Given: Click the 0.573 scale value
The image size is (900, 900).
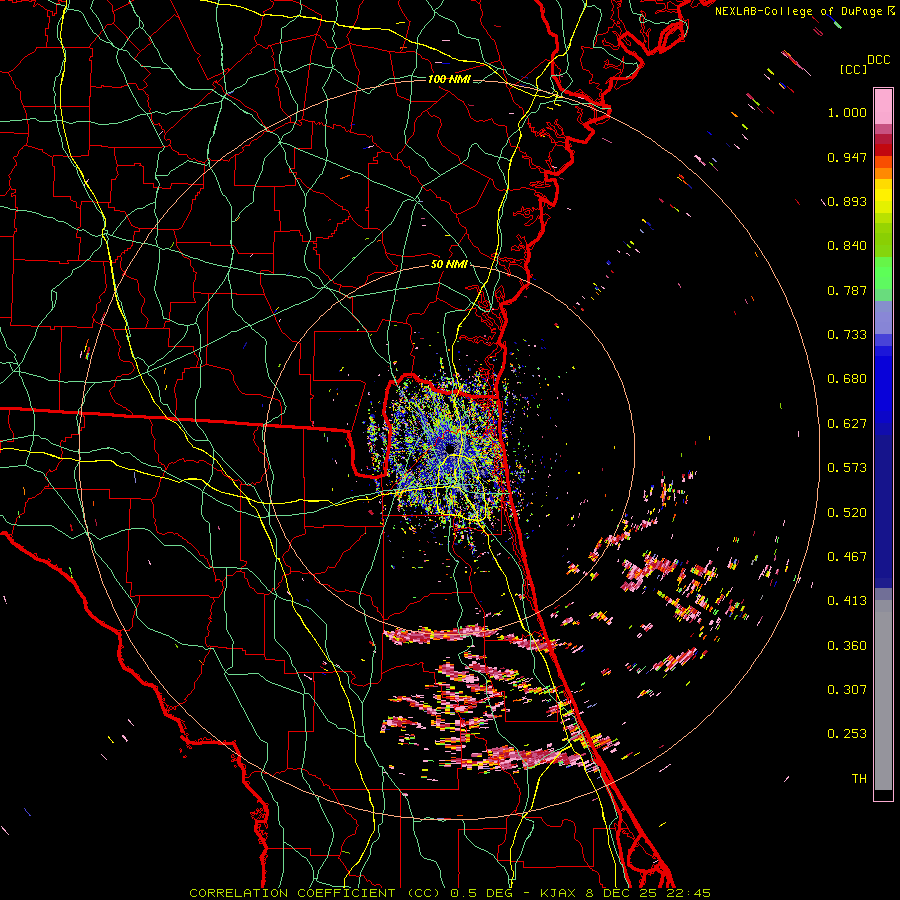Looking at the screenshot, I should click(847, 468).
